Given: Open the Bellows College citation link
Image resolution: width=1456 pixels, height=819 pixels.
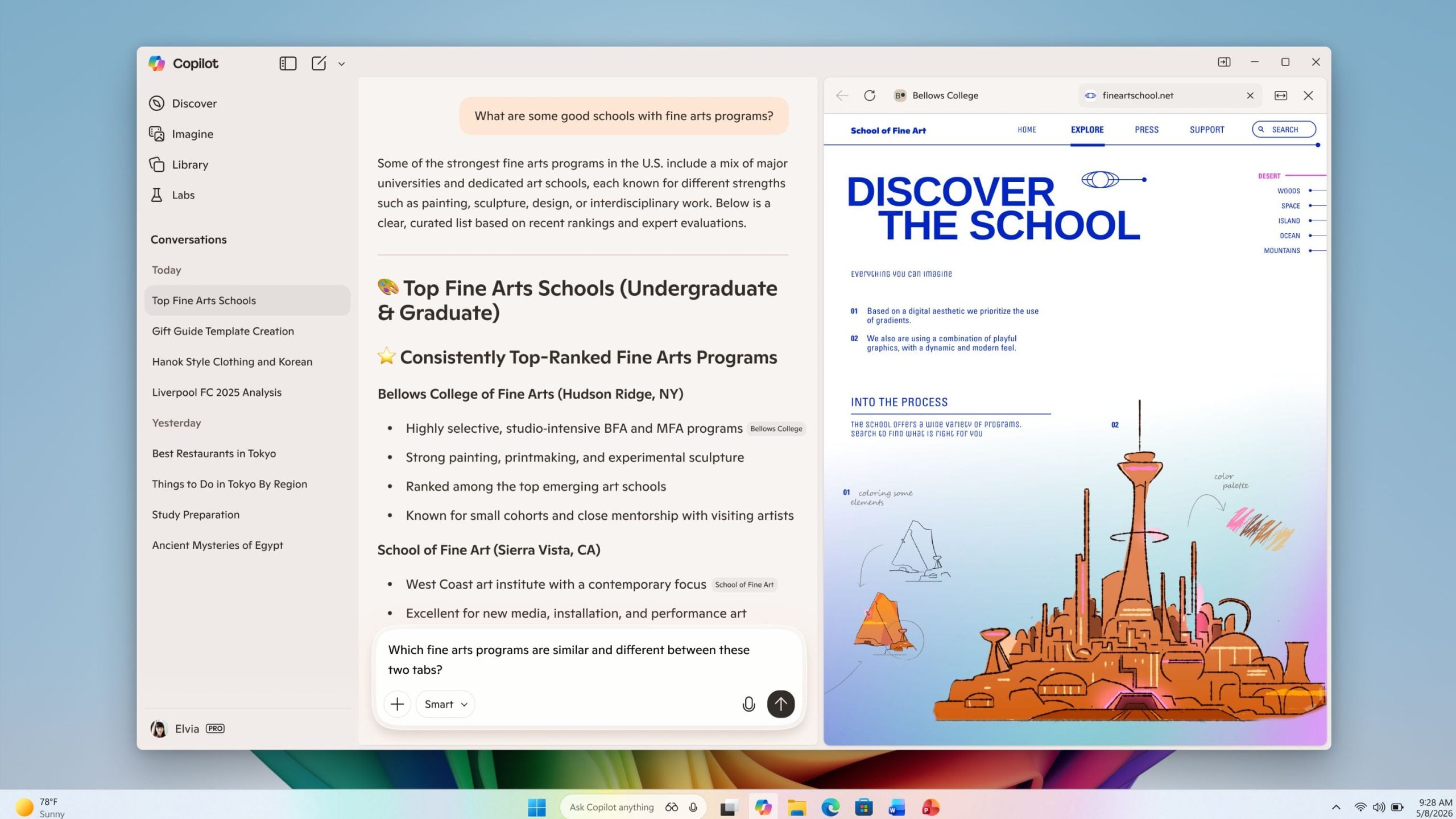Looking at the screenshot, I should [776, 428].
